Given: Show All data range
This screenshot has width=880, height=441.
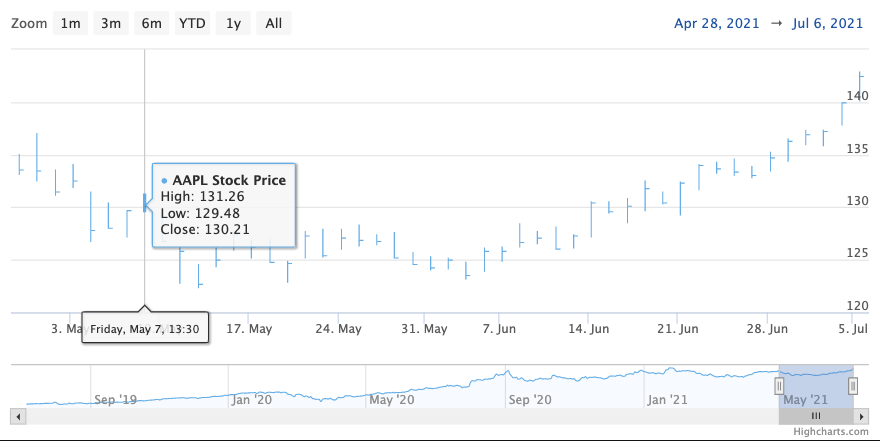Looking at the screenshot, I should [x=273, y=23].
